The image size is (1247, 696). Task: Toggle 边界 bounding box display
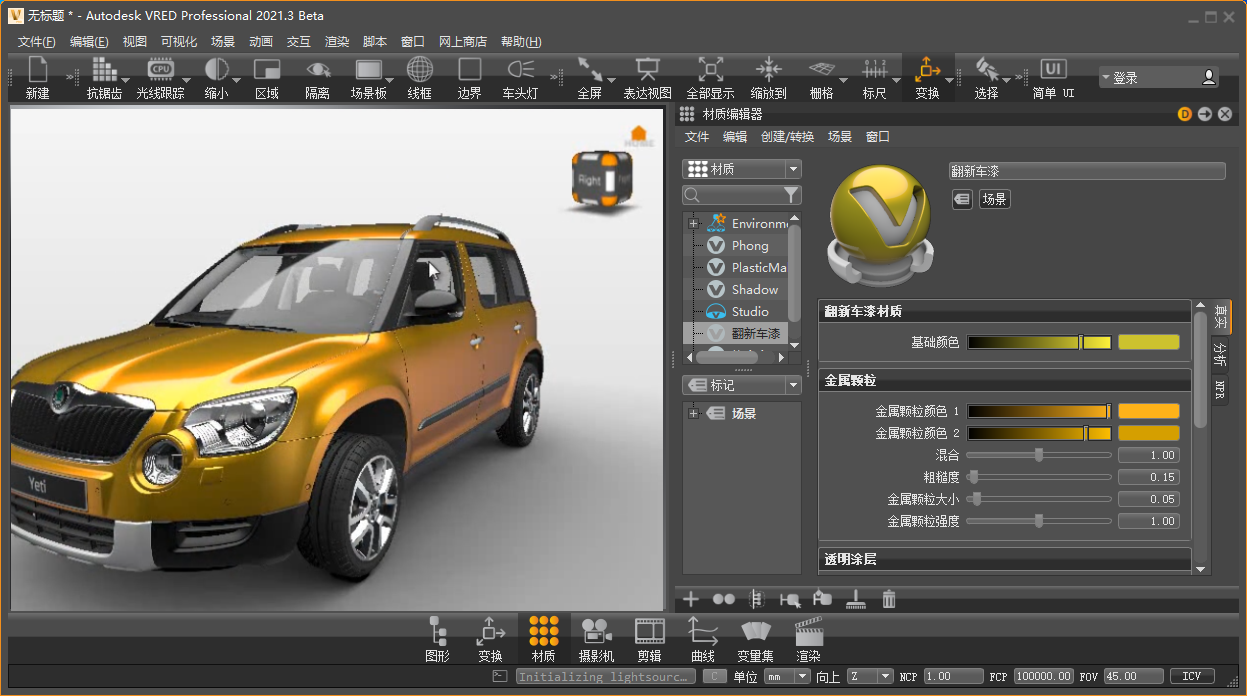click(470, 78)
